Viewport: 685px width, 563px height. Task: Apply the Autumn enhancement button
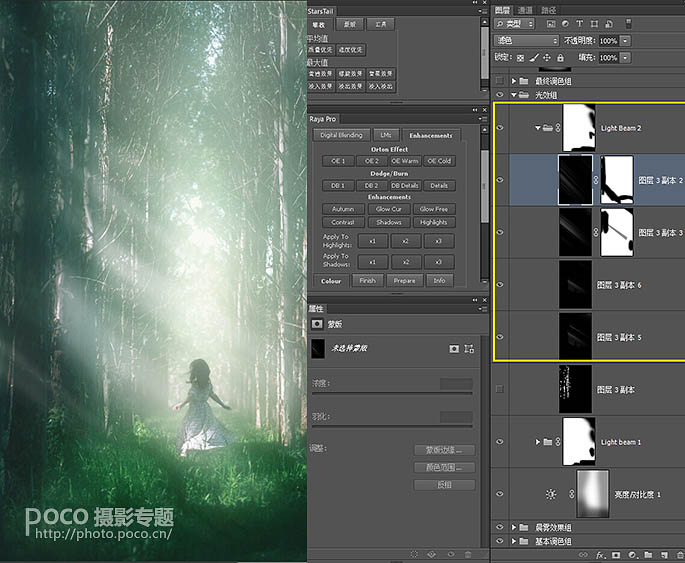coord(343,209)
